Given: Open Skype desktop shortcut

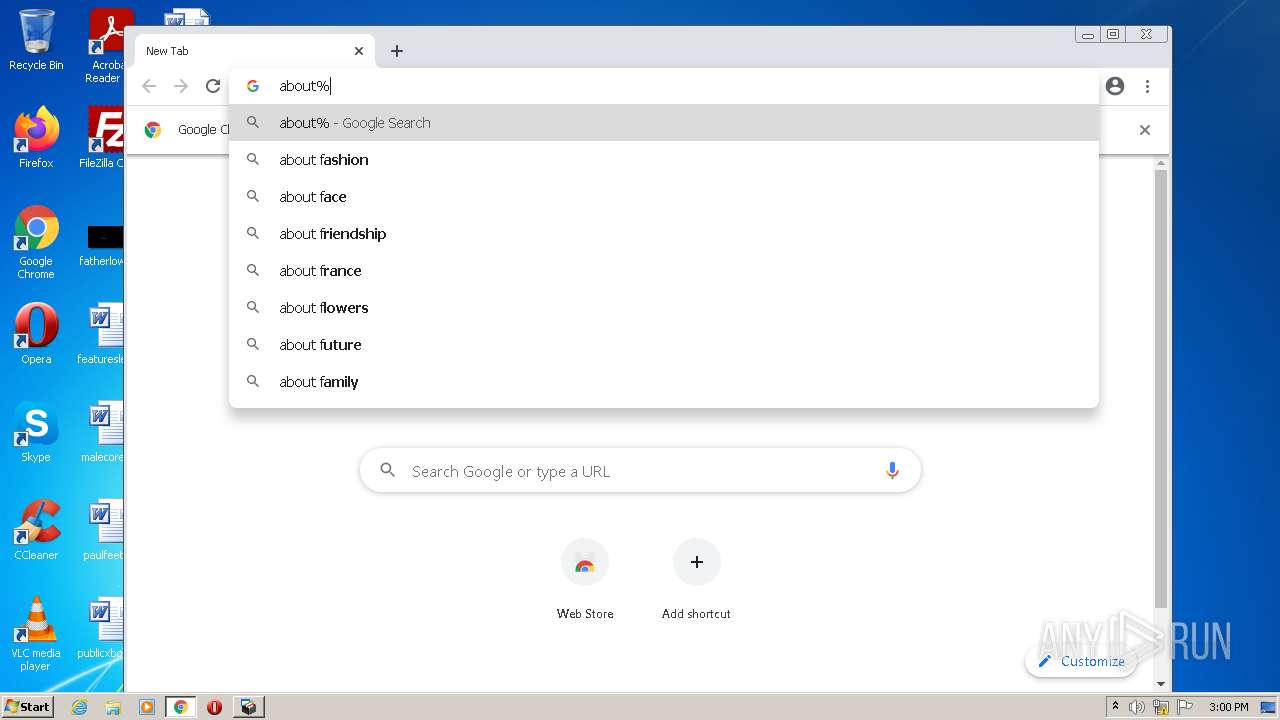Looking at the screenshot, I should (36, 431).
